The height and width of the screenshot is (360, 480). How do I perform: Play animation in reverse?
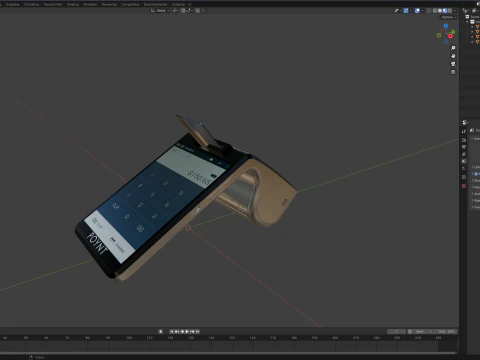coord(182,331)
